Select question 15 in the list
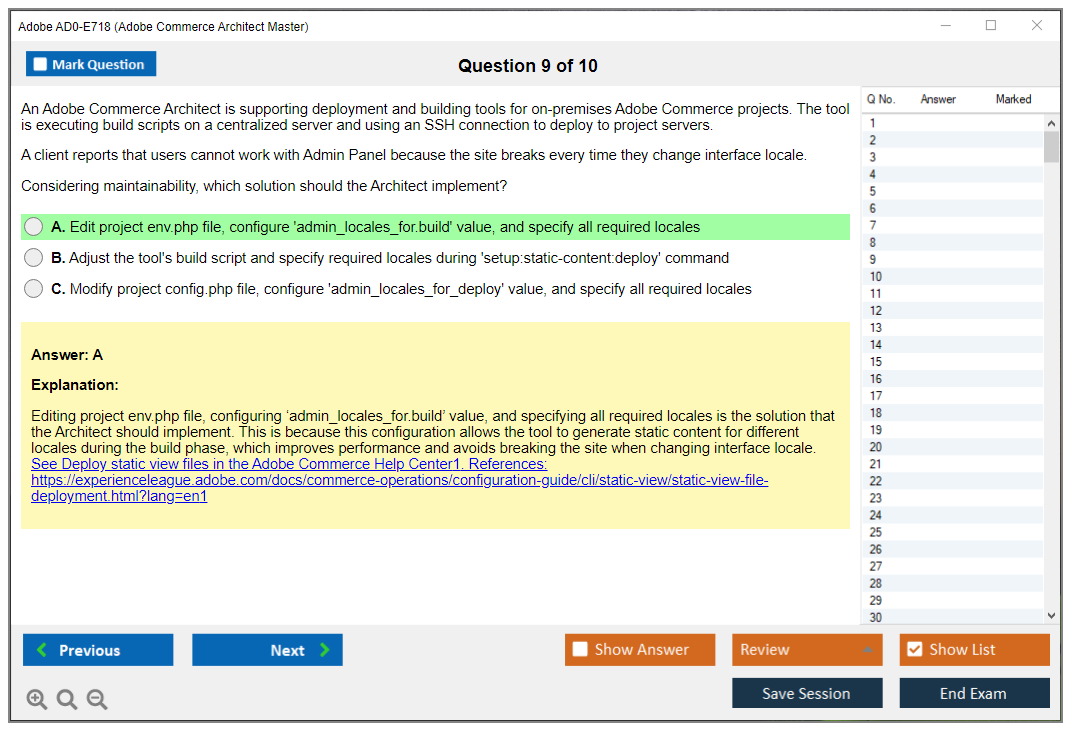This screenshot has width=1075, height=735. pos(876,362)
